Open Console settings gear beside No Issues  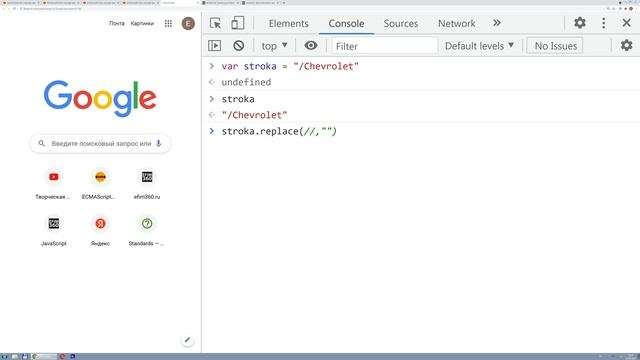click(x=627, y=45)
